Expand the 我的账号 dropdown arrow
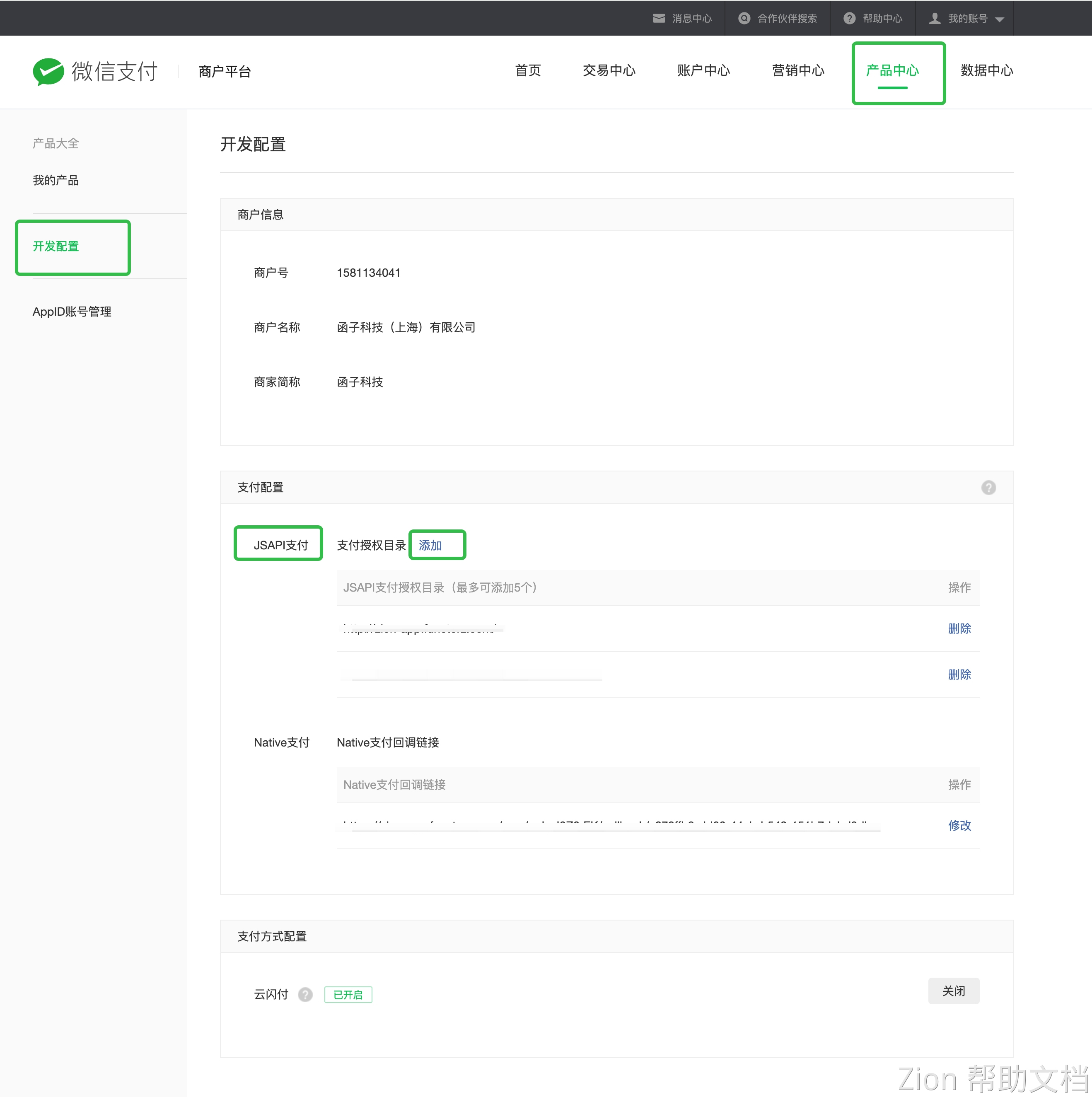 [x=1000, y=19]
